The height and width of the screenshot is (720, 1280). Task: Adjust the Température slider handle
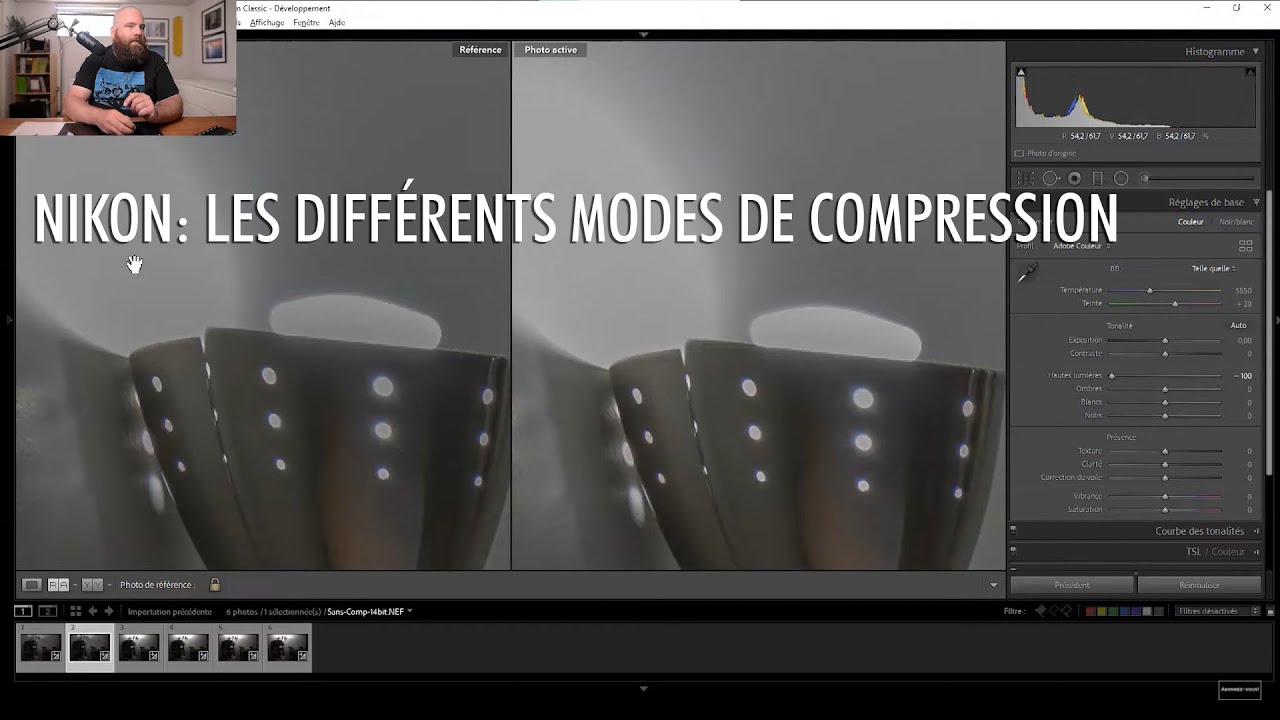pyautogui.click(x=1149, y=290)
